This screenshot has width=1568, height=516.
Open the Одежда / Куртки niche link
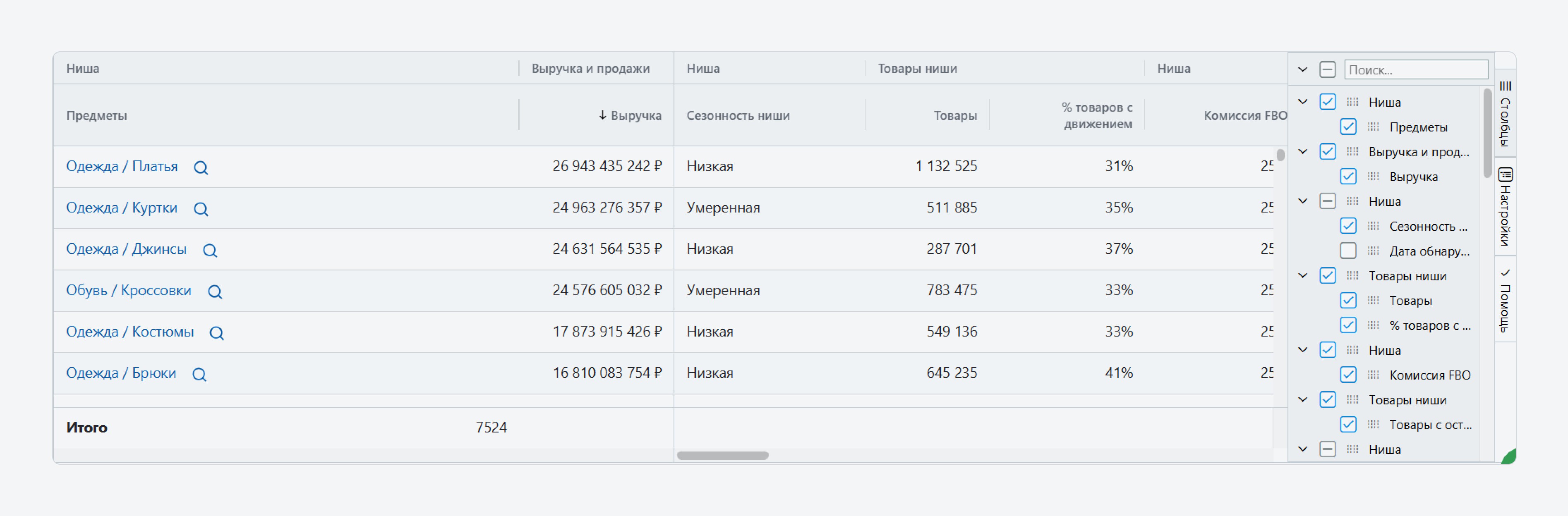click(x=122, y=208)
